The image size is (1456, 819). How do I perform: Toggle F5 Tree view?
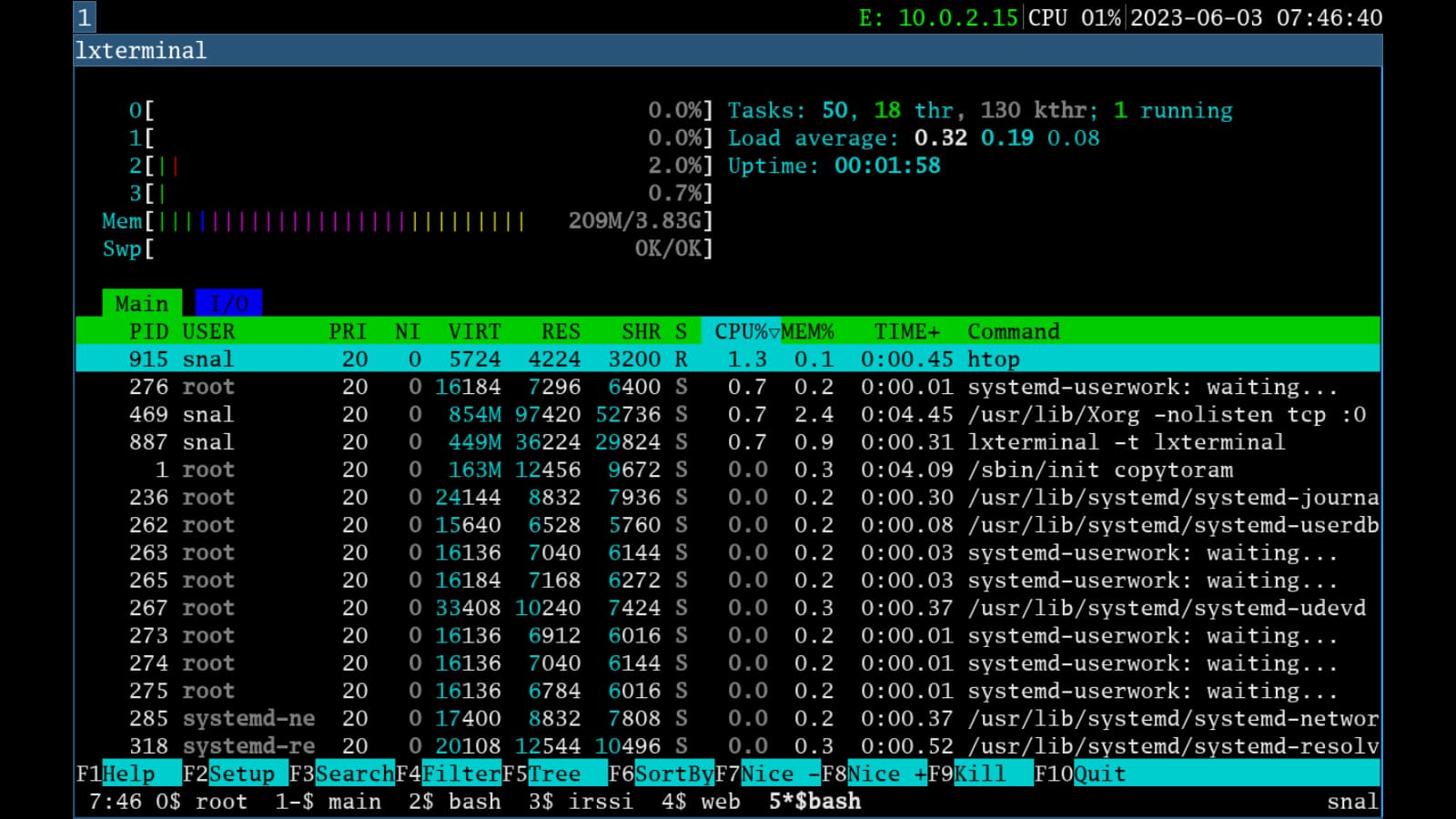click(553, 774)
